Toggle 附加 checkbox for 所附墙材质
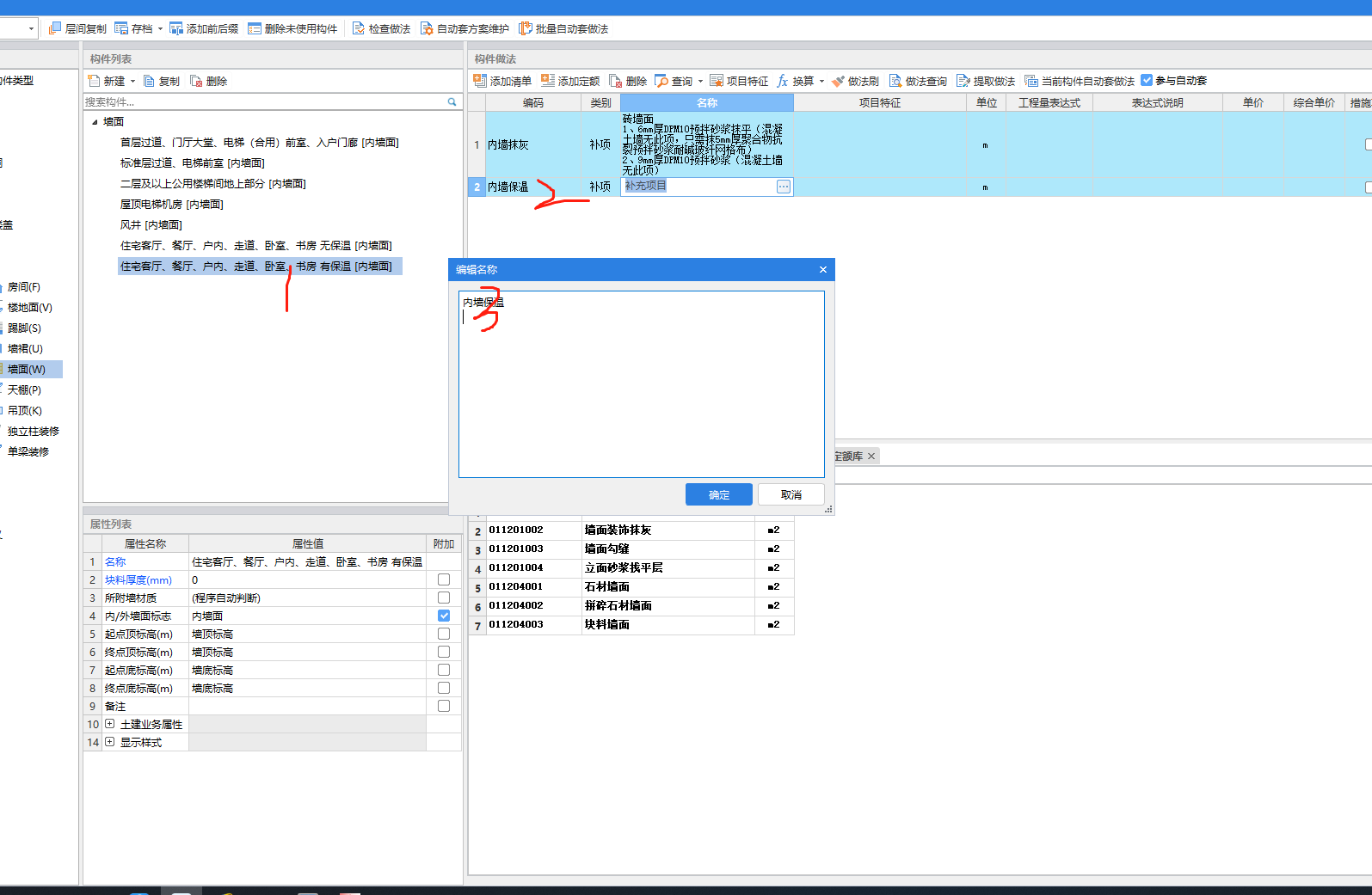 coord(444,598)
